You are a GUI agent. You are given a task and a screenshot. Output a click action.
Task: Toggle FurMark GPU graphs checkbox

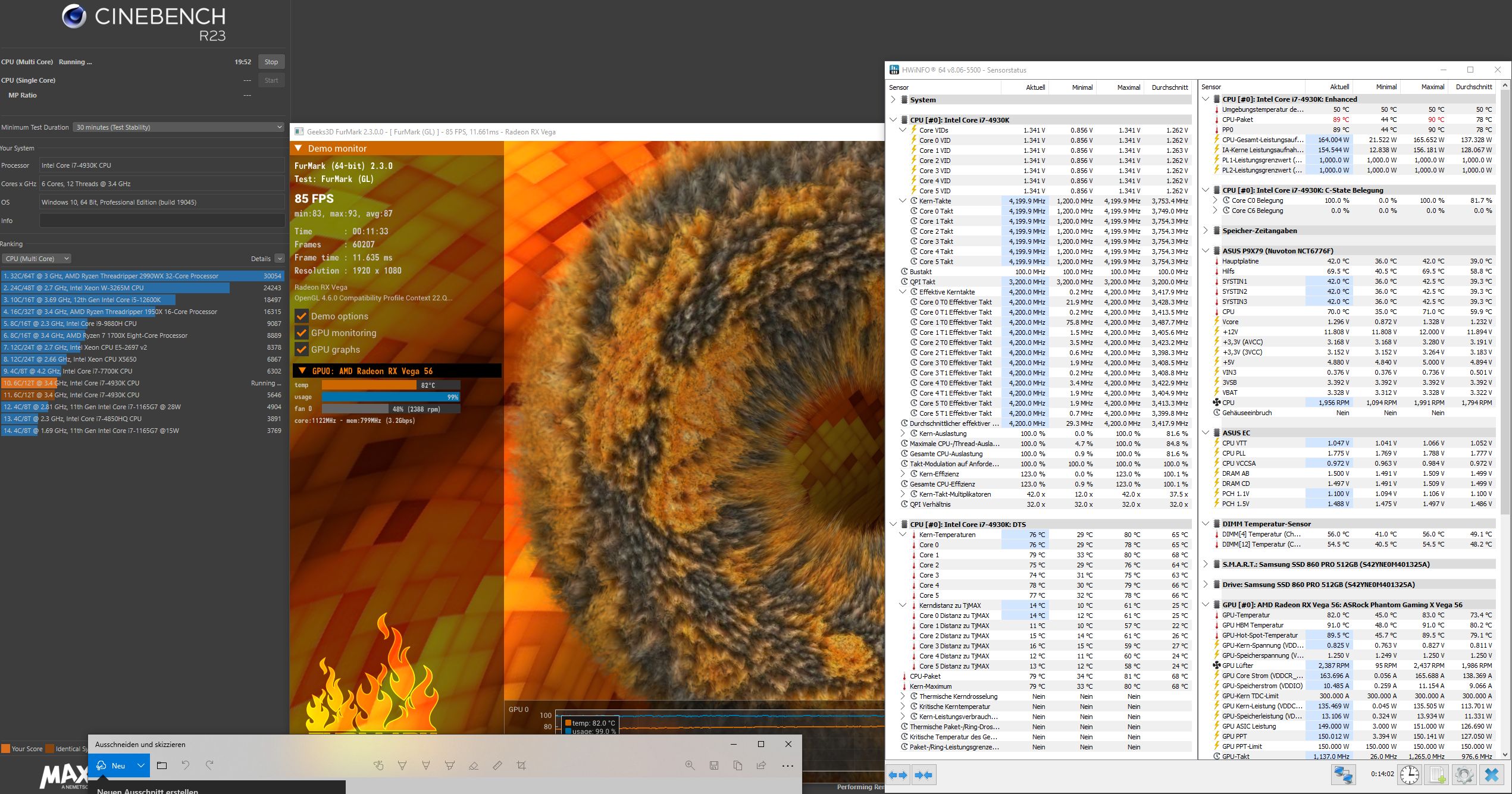coord(302,350)
